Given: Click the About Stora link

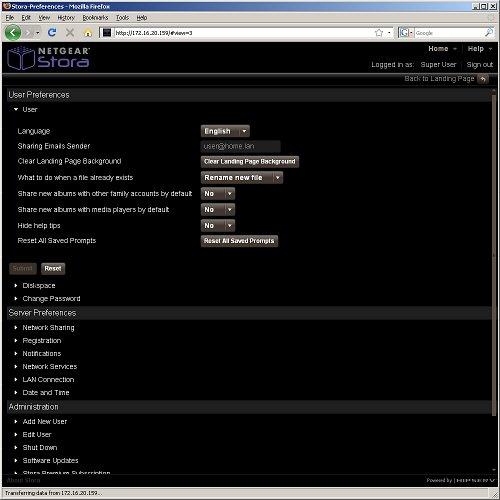Looking at the screenshot, I should coord(24,480).
